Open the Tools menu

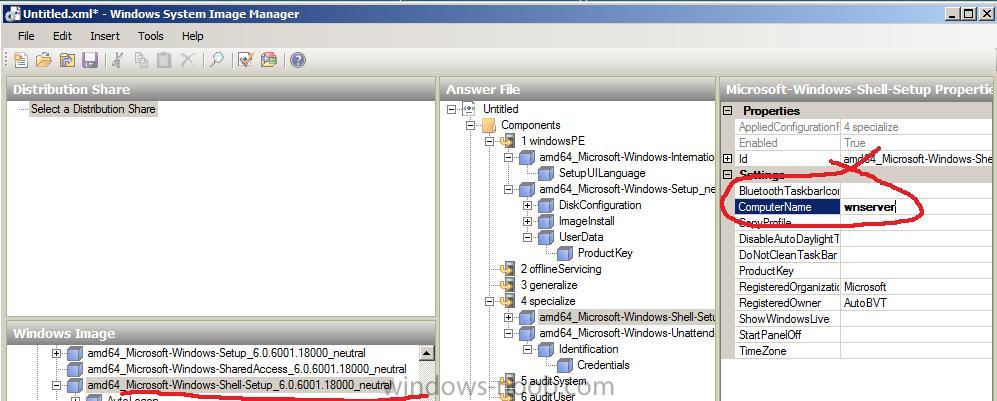151,36
